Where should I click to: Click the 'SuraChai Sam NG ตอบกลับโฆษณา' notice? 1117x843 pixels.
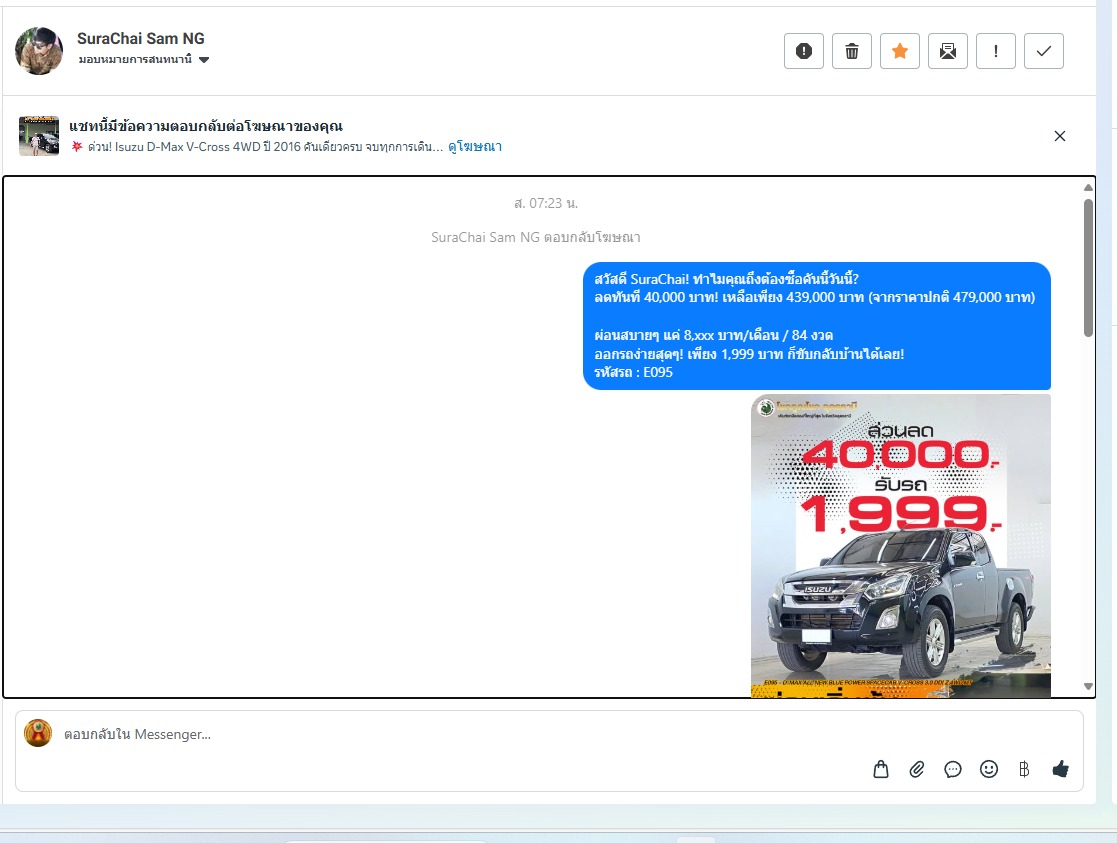(x=536, y=237)
